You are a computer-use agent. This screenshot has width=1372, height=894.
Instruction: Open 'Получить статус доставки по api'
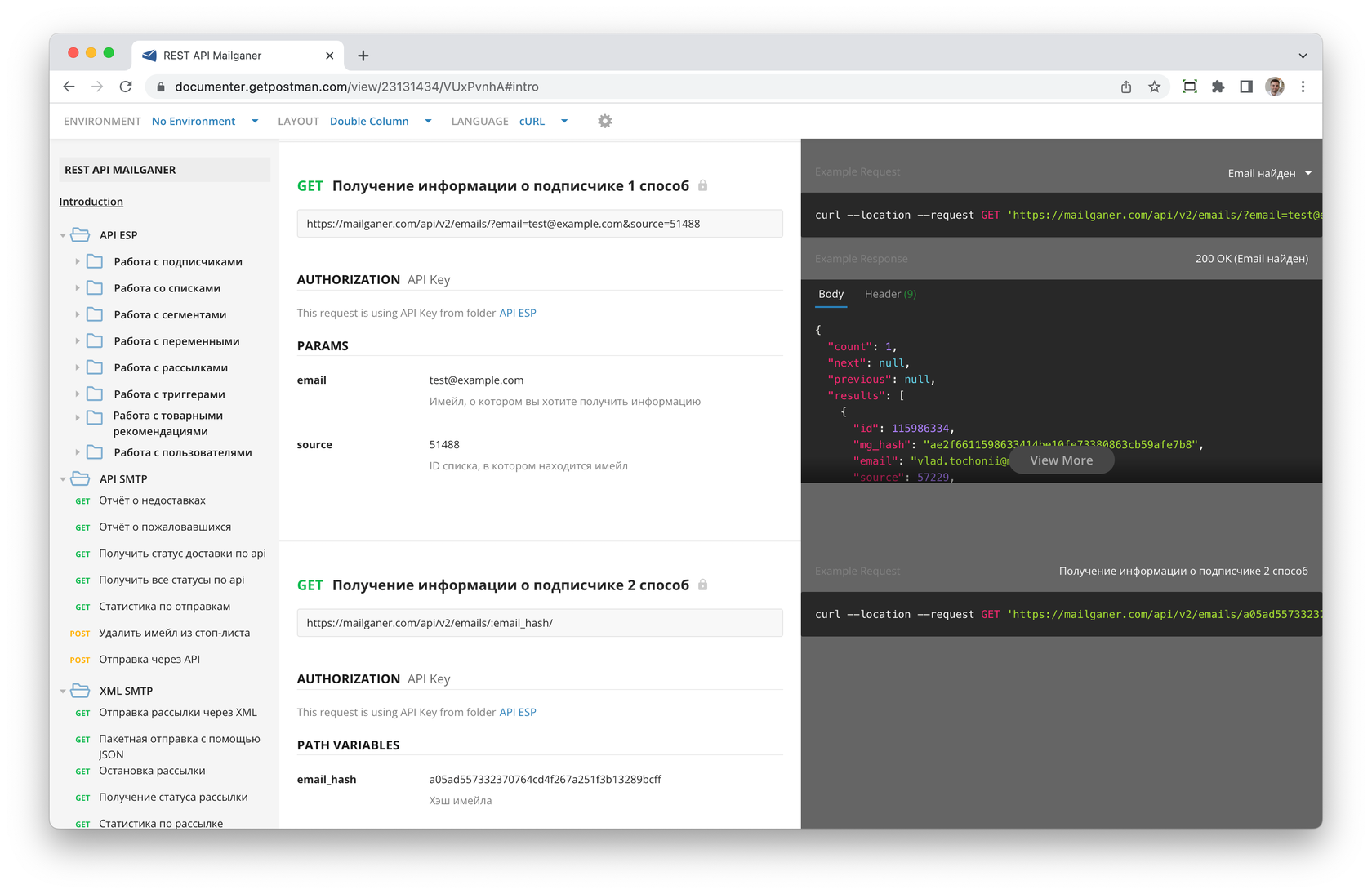tap(182, 554)
